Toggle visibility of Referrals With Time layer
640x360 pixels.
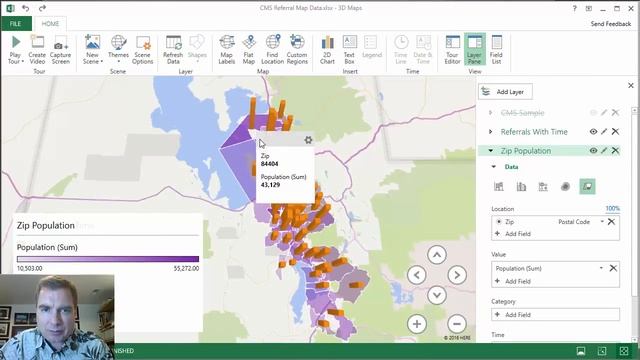[593, 131]
